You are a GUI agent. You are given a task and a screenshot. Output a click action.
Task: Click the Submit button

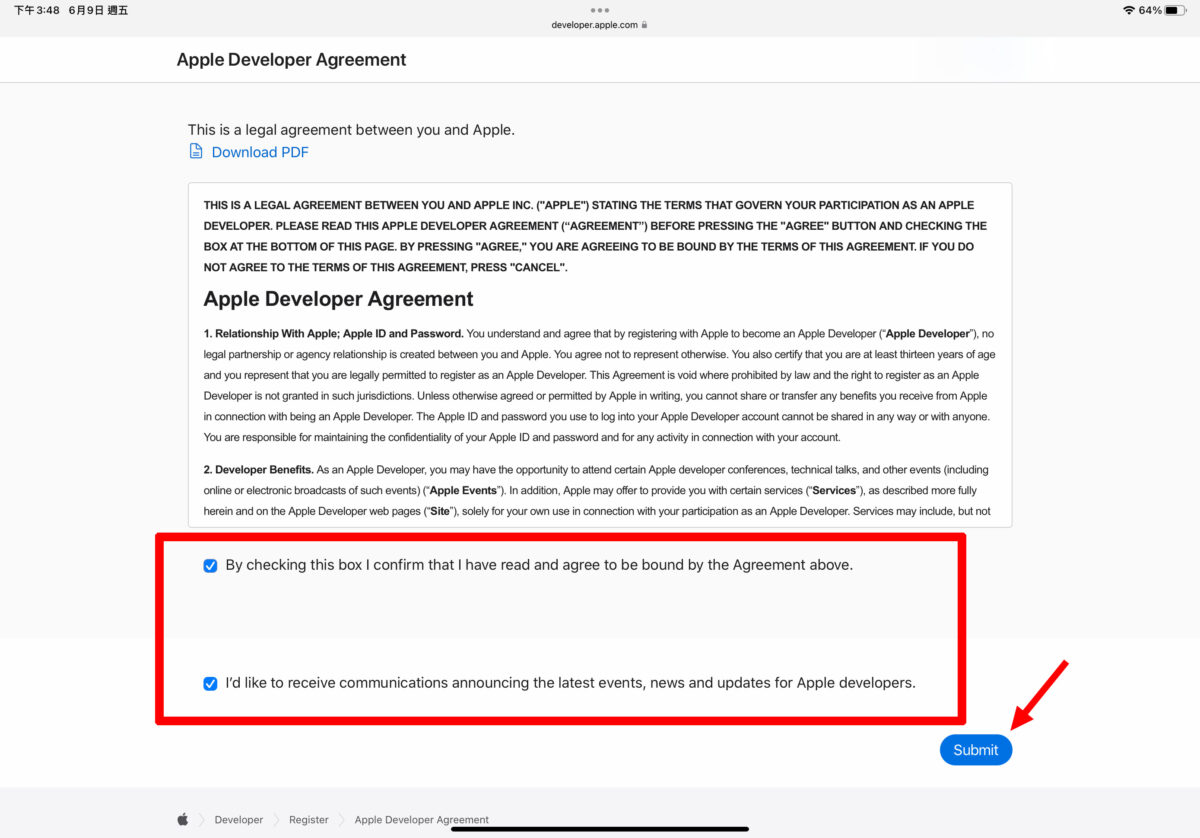pos(976,750)
